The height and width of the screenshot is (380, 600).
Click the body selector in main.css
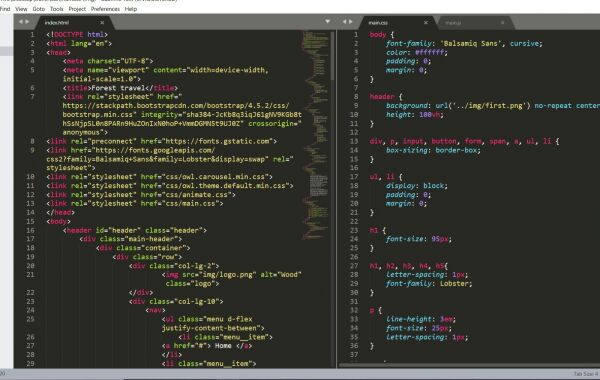coord(378,34)
